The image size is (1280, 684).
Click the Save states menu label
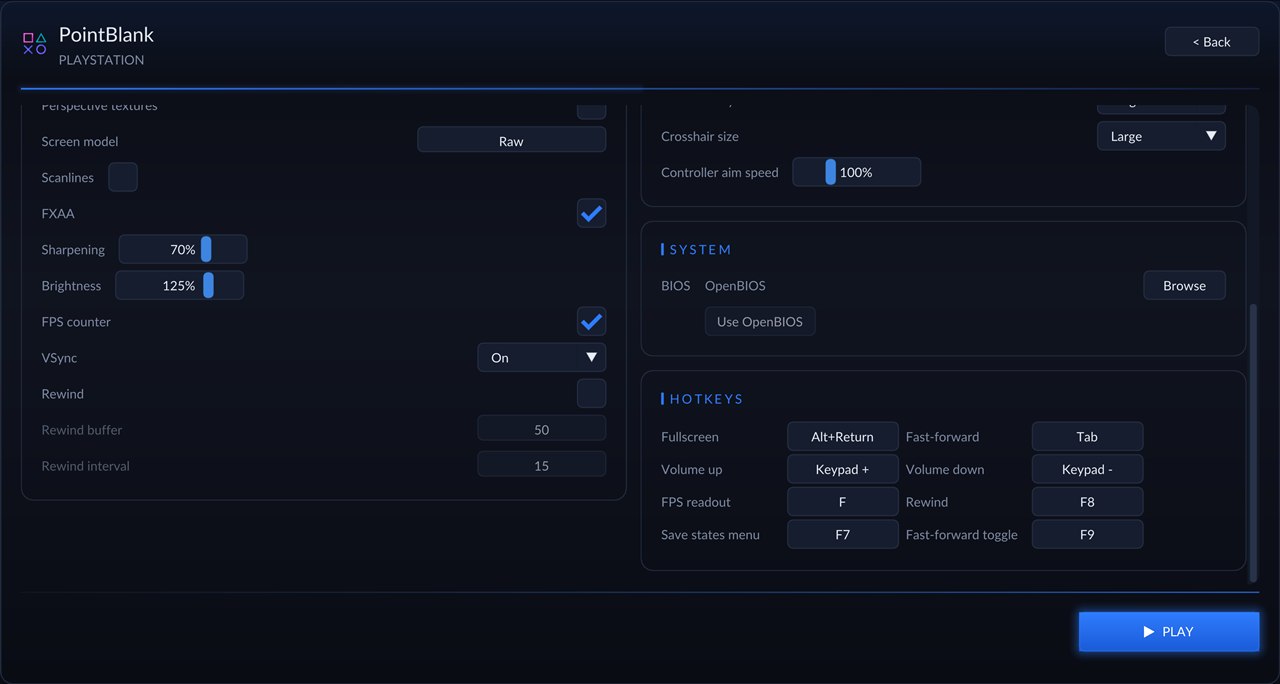coord(710,534)
